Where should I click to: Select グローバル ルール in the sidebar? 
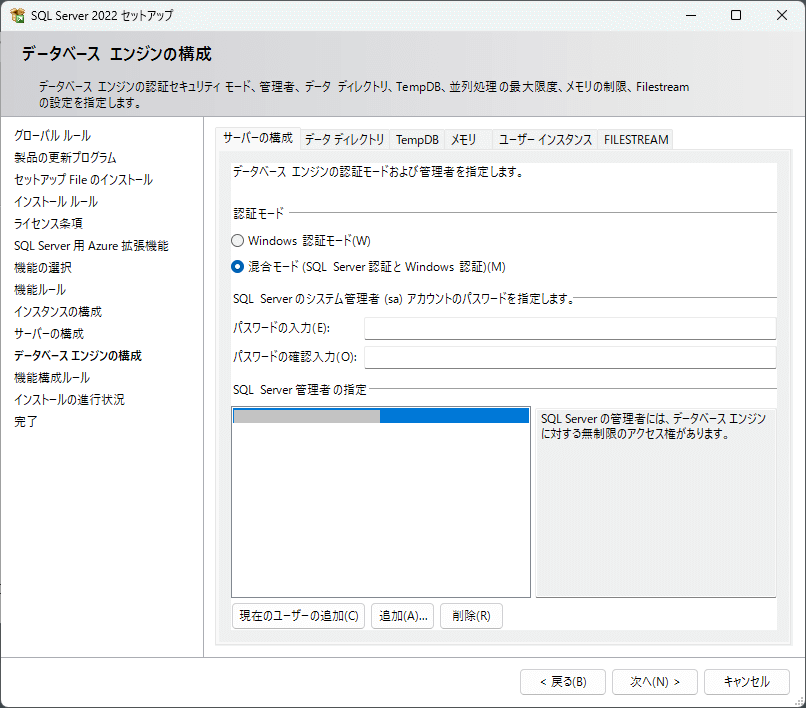[52, 136]
